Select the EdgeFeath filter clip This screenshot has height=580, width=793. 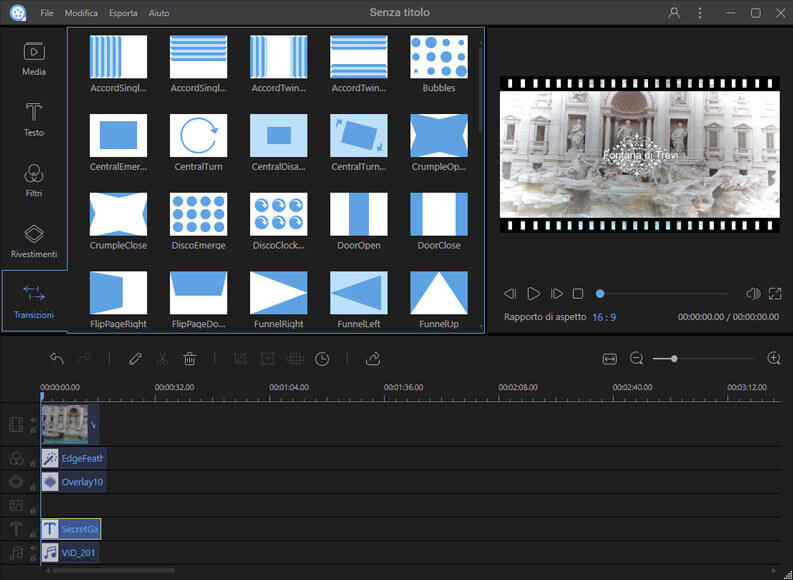click(74, 459)
